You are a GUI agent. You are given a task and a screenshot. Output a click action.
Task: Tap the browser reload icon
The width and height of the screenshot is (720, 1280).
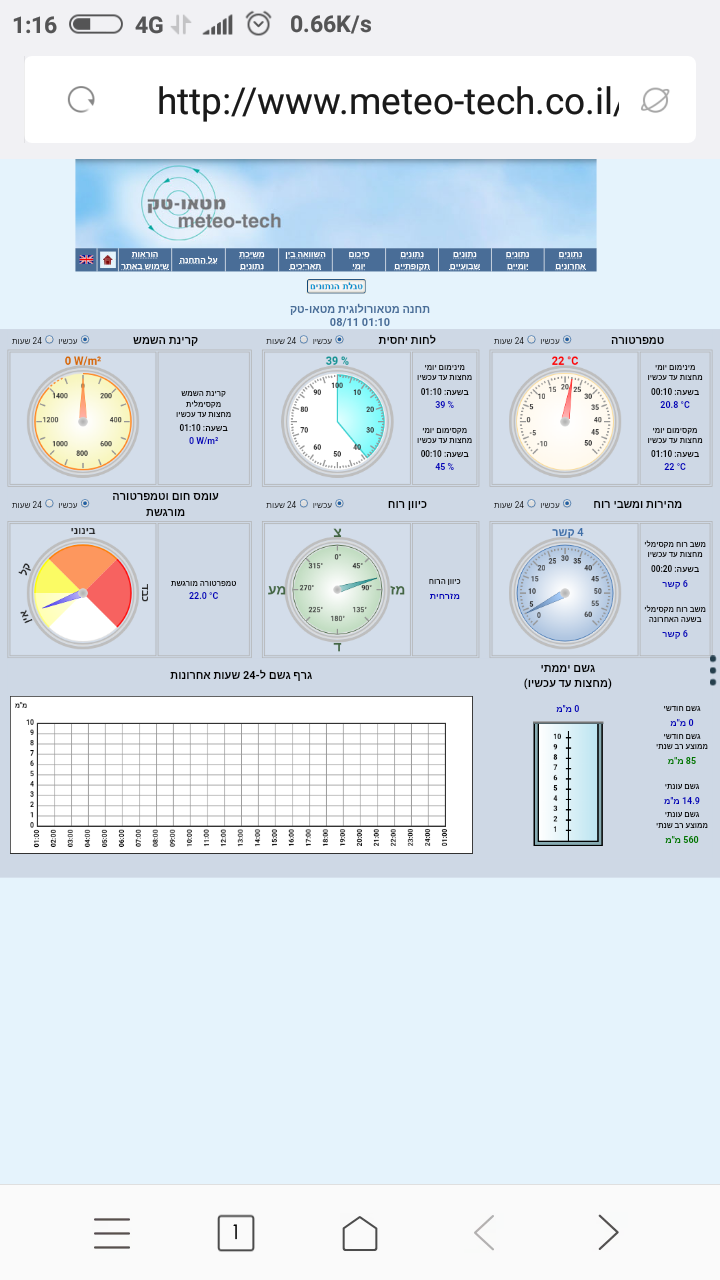80,99
